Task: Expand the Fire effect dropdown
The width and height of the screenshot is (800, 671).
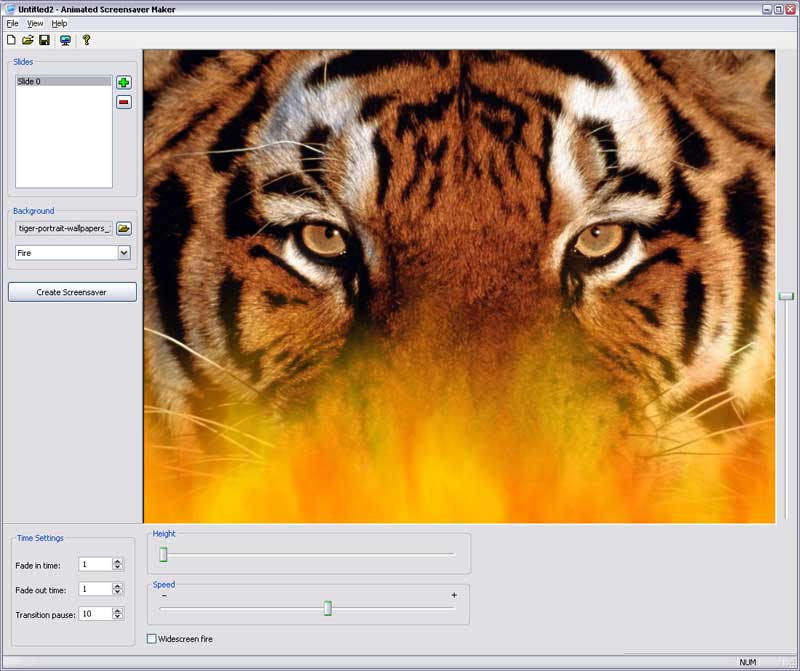Action: pos(124,253)
